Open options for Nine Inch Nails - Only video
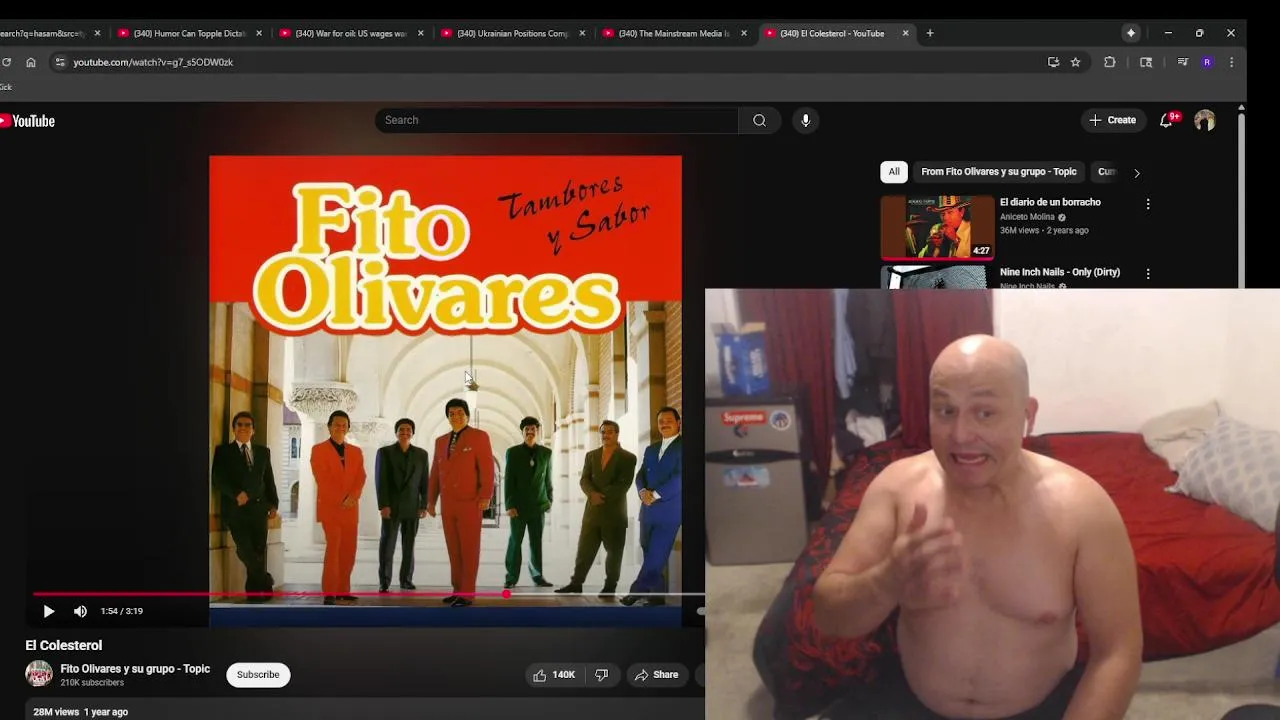The width and height of the screenshot is (1280, 720). pos(1148,274)
